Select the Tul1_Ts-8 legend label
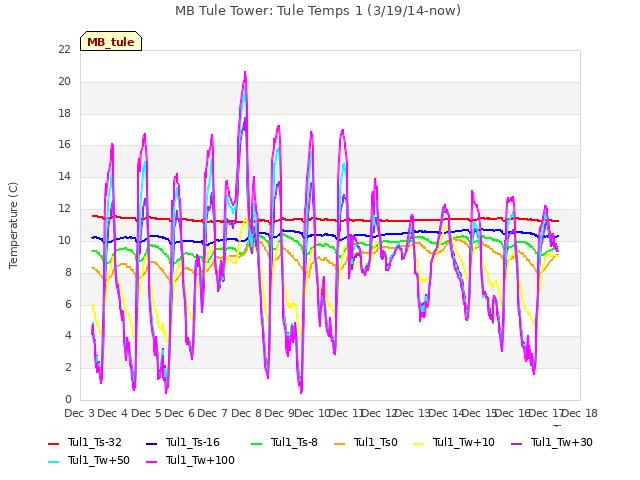This screenshot has height=480, width=640. click(294, 442)
